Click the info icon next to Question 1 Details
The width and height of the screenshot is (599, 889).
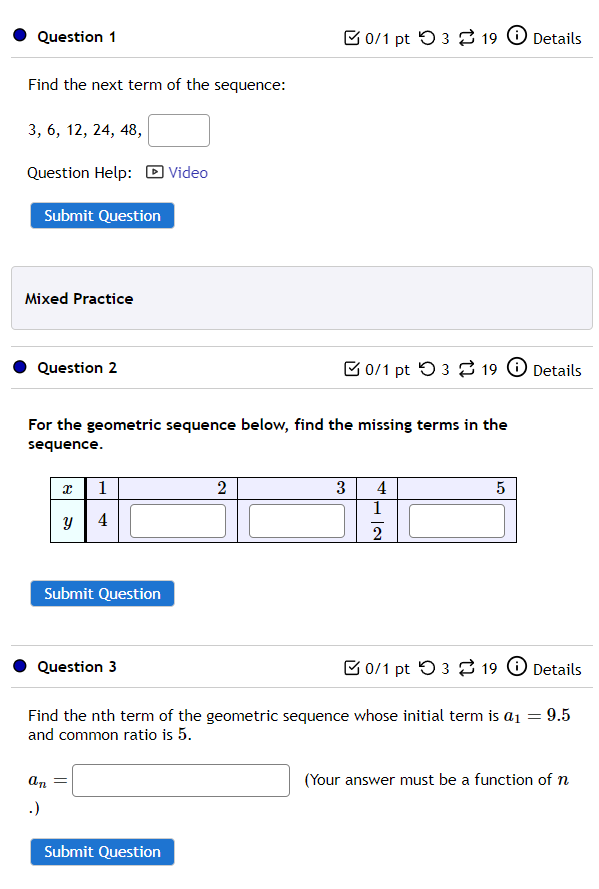click(x=517, y=38)
